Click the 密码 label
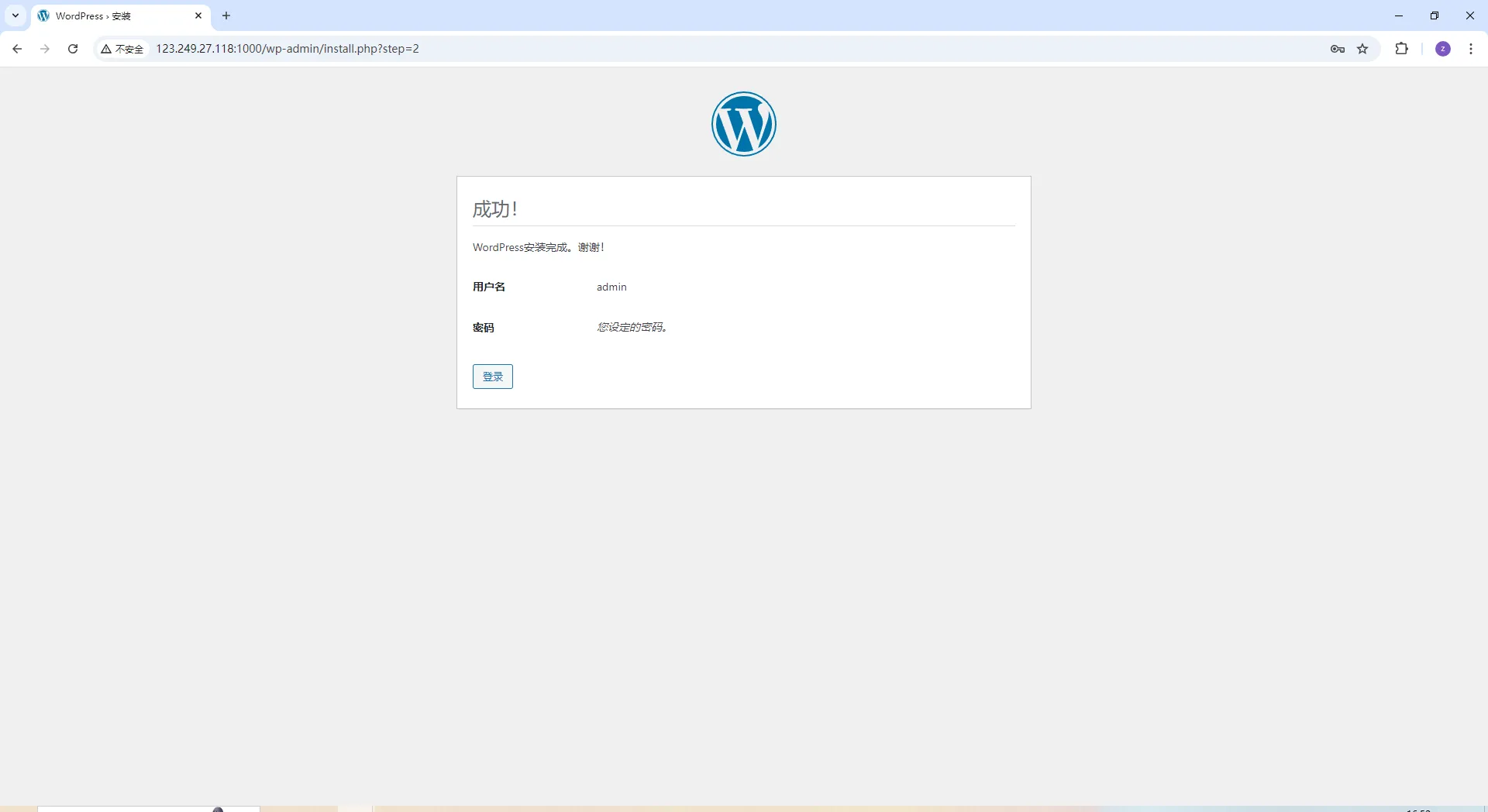Screen dimensions: 1488x812 [484, 328]
